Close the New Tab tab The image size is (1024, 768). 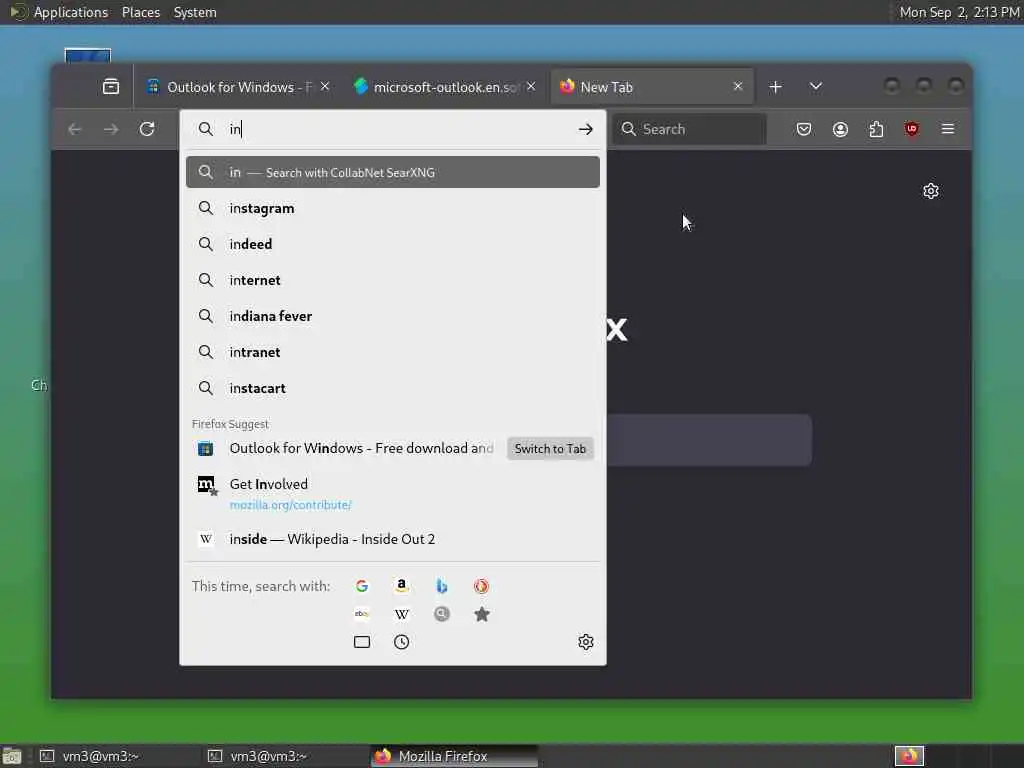coord(738,86)
